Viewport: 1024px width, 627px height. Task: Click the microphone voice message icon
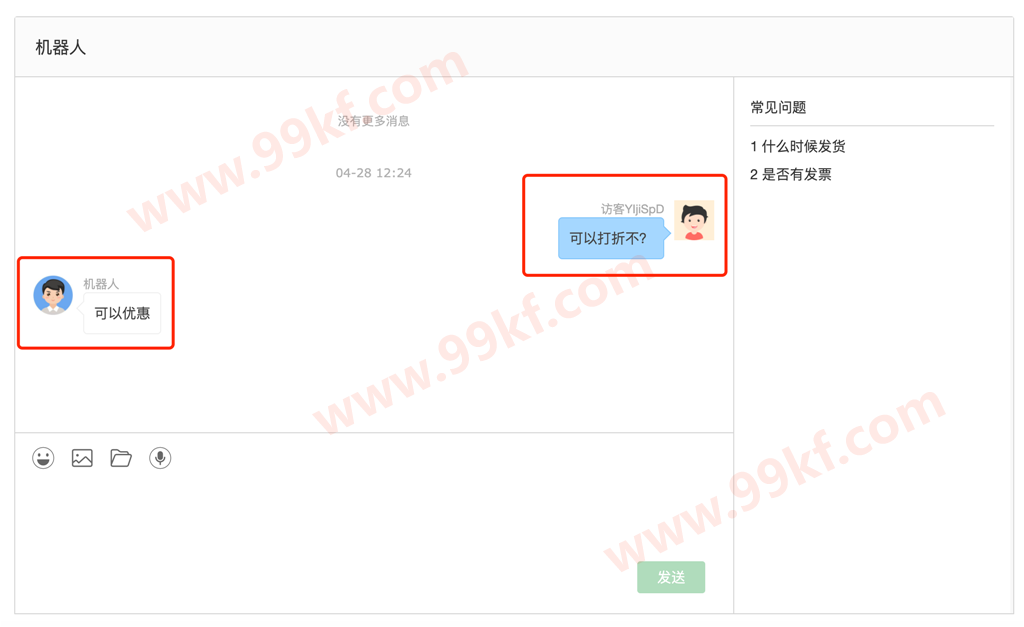click(160, 458)
